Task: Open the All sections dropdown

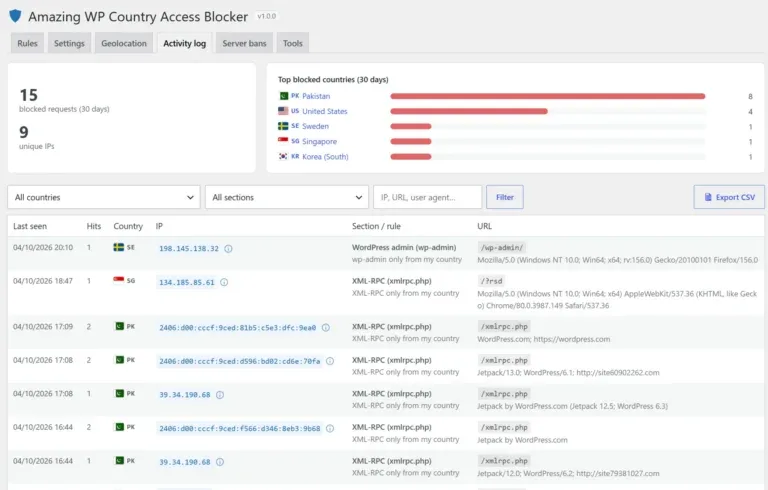Action: coord(287,197)
